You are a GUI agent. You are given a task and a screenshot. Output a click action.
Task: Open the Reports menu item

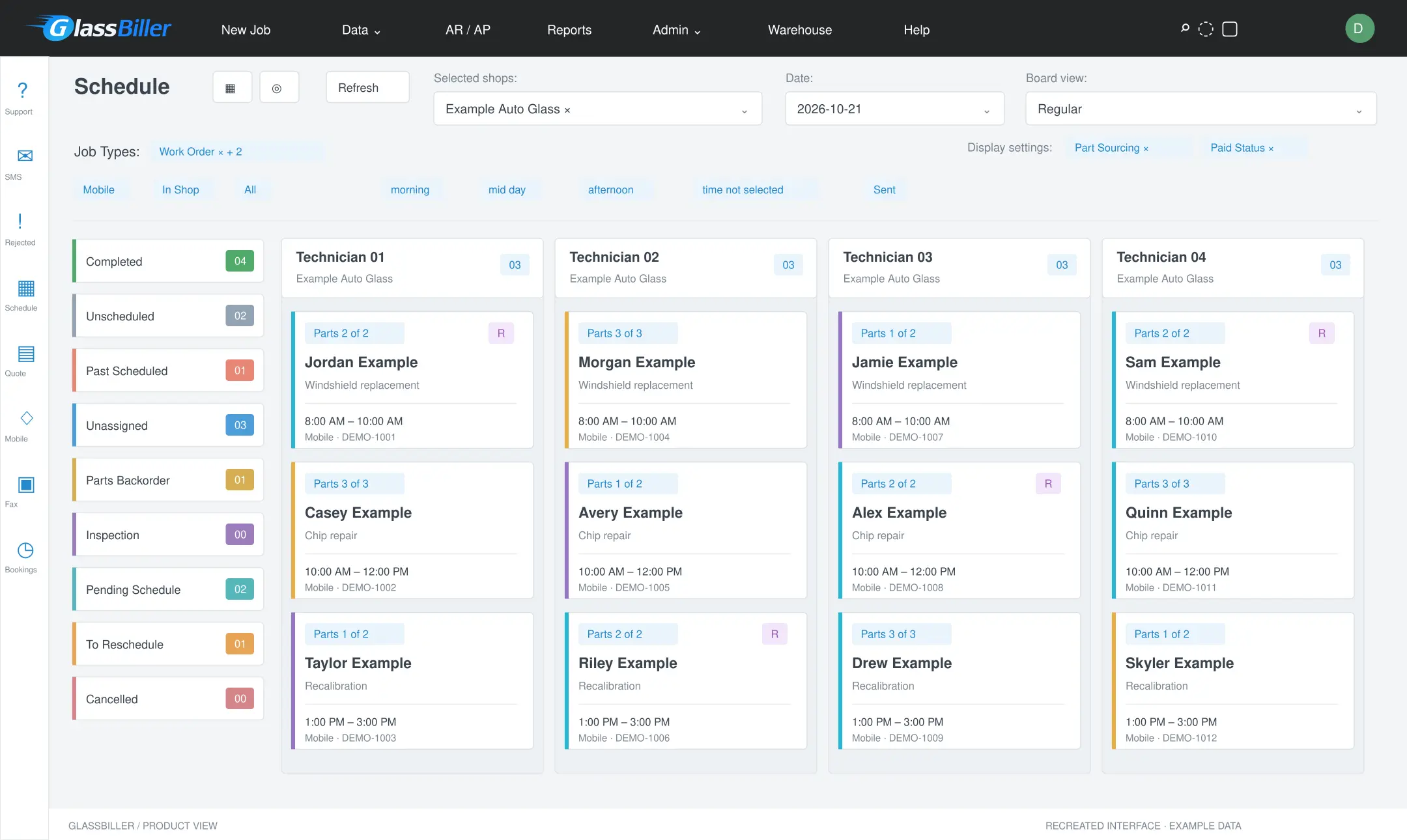point(569,30)
